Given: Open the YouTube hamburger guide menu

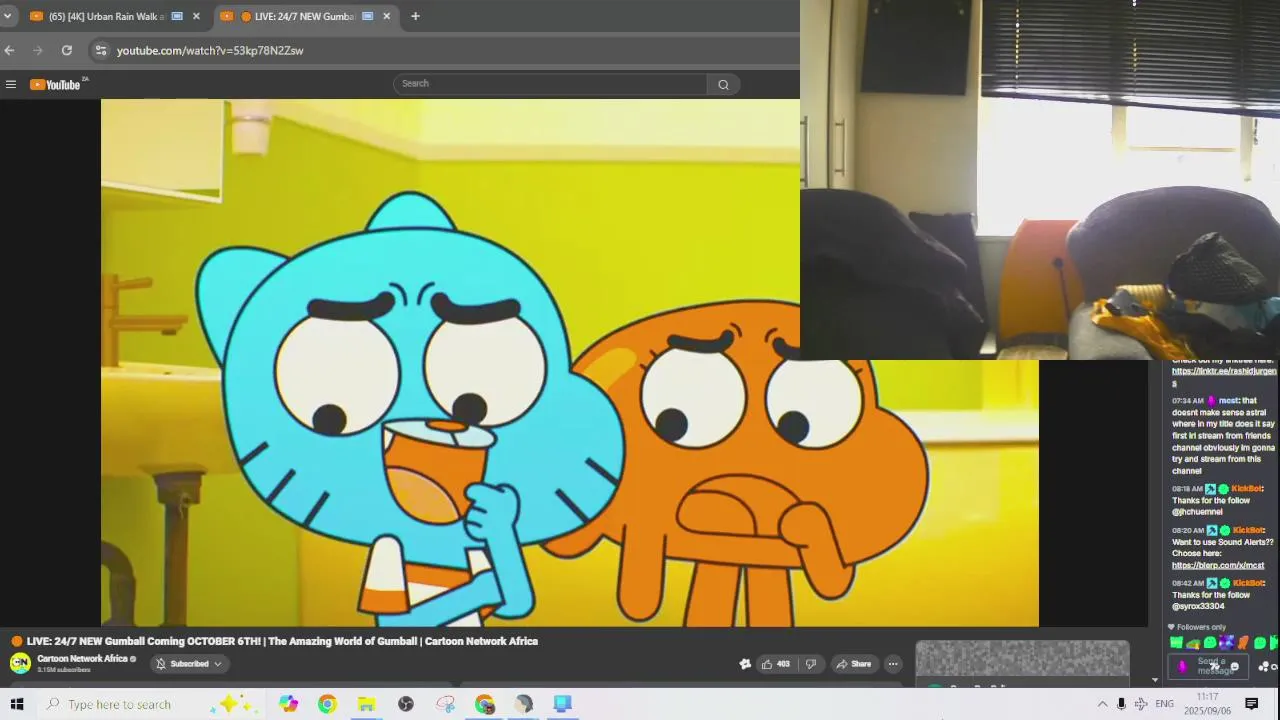Looking at the screenshot, I should (x=11, y=84).
